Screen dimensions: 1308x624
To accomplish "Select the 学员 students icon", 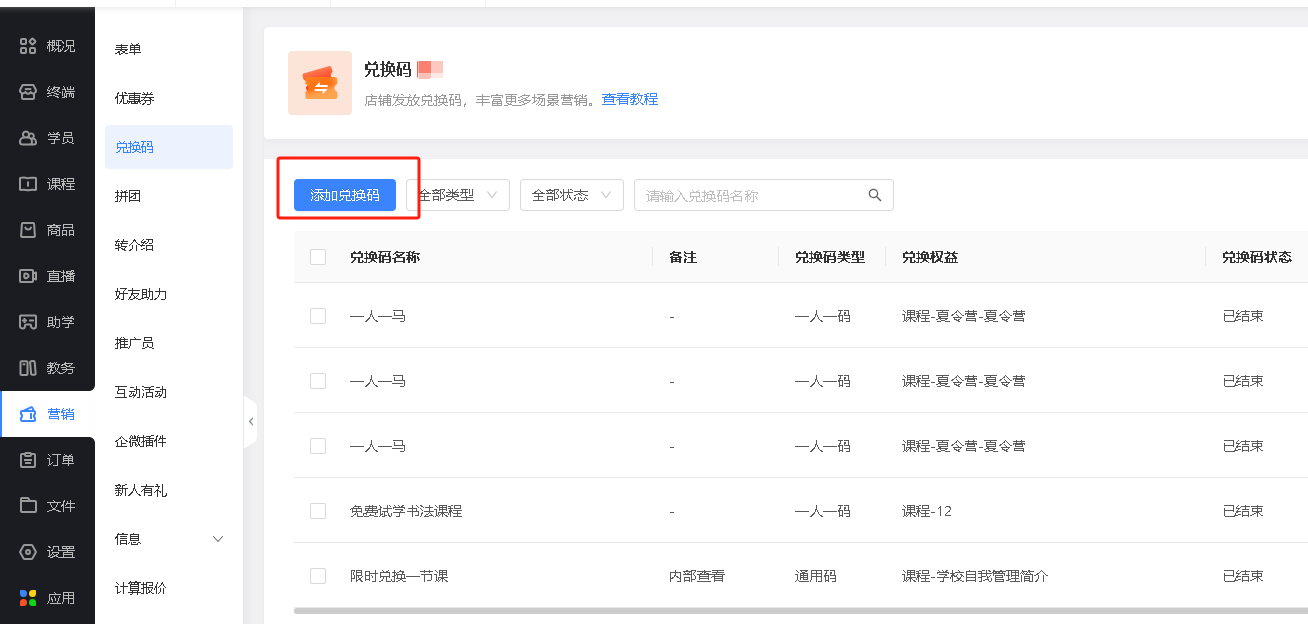I will 28,138.
